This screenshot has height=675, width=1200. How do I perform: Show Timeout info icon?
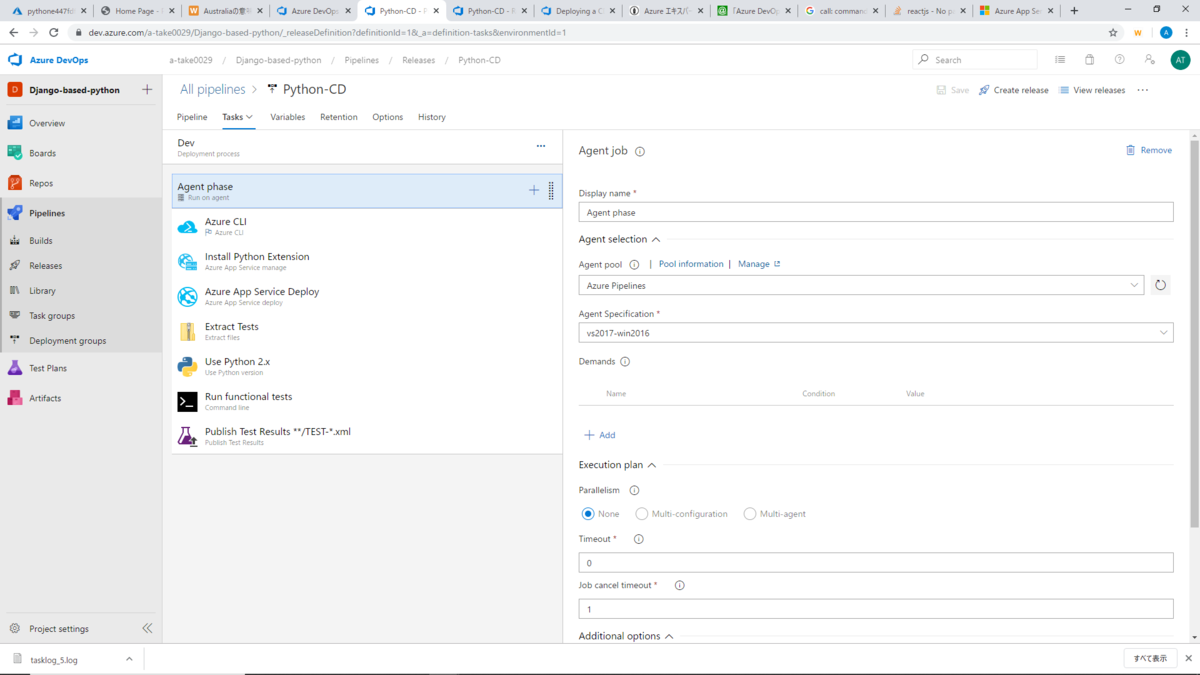point(639,539)
